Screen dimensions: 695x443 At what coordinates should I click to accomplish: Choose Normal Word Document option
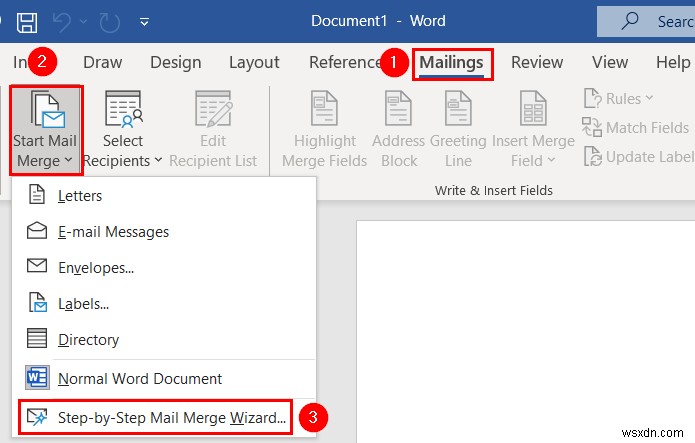click(x=164, y=378)
